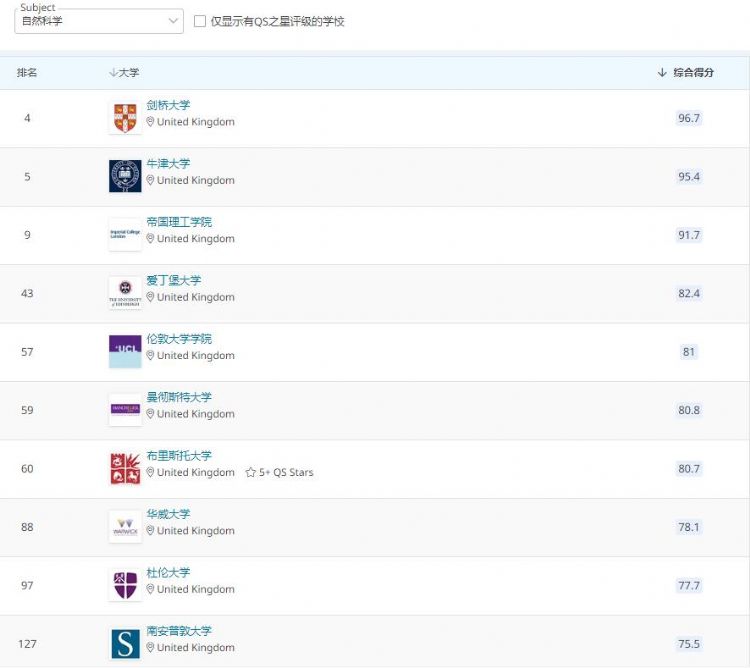Open the 华威大学 link
The image size is (750, 668).
click(168, 514)
